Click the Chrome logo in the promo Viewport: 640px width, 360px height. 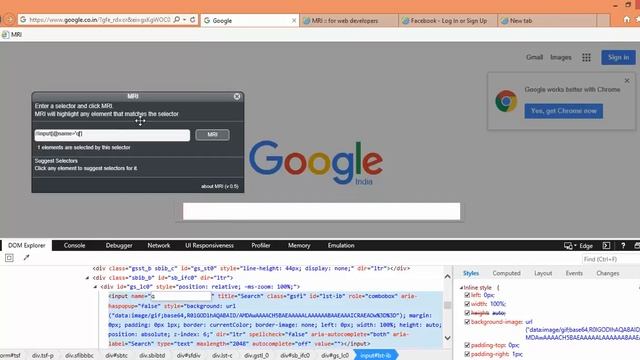point(506,101)
